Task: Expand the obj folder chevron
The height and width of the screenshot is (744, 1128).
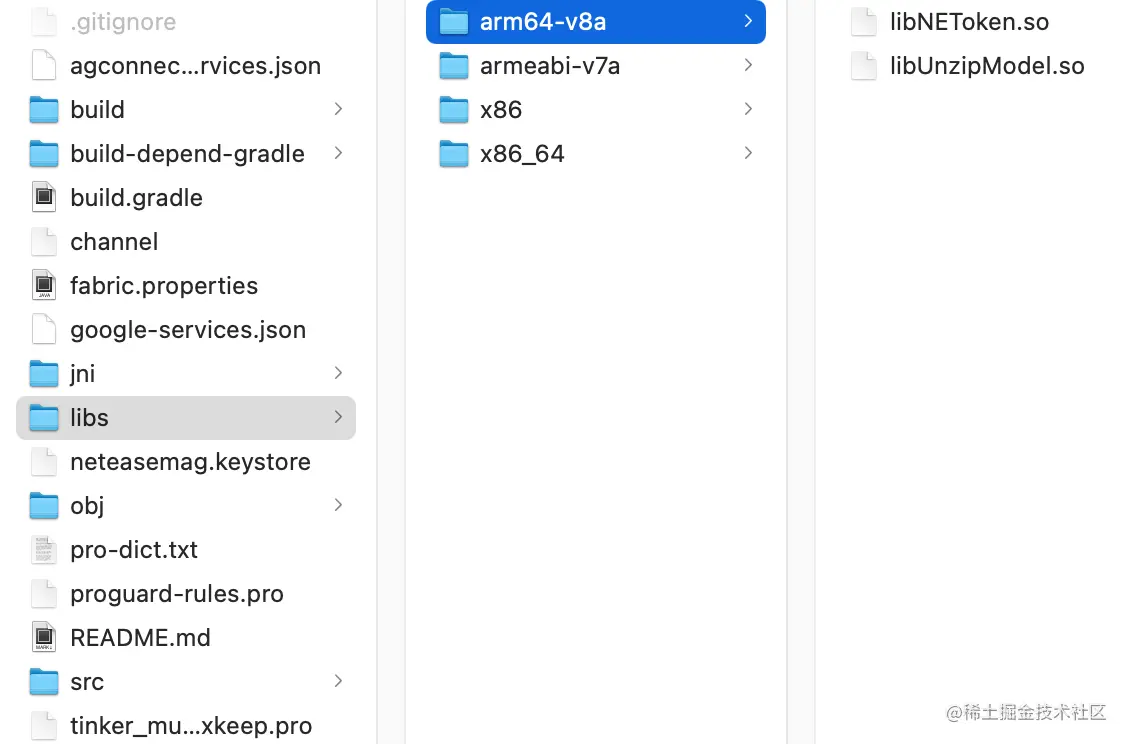Action: [x=338, y=505]
